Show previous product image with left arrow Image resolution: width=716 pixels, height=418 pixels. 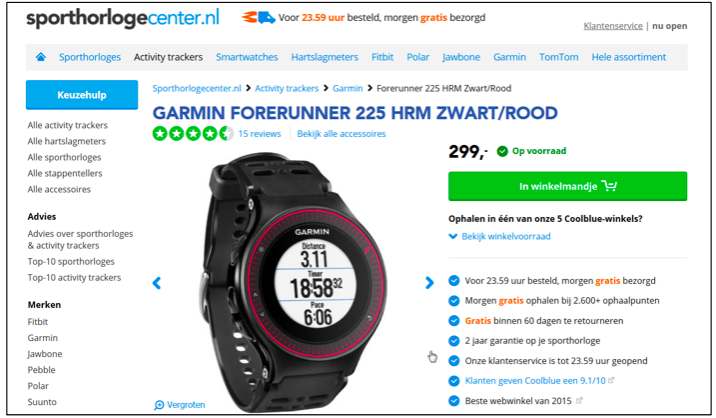[x=157, y=283]
